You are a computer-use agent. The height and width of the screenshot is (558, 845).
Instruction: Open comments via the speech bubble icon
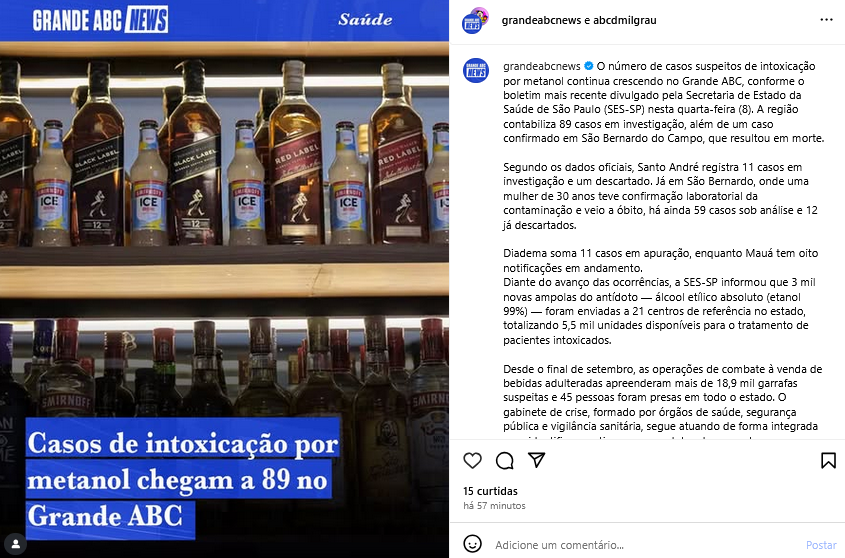504,460
